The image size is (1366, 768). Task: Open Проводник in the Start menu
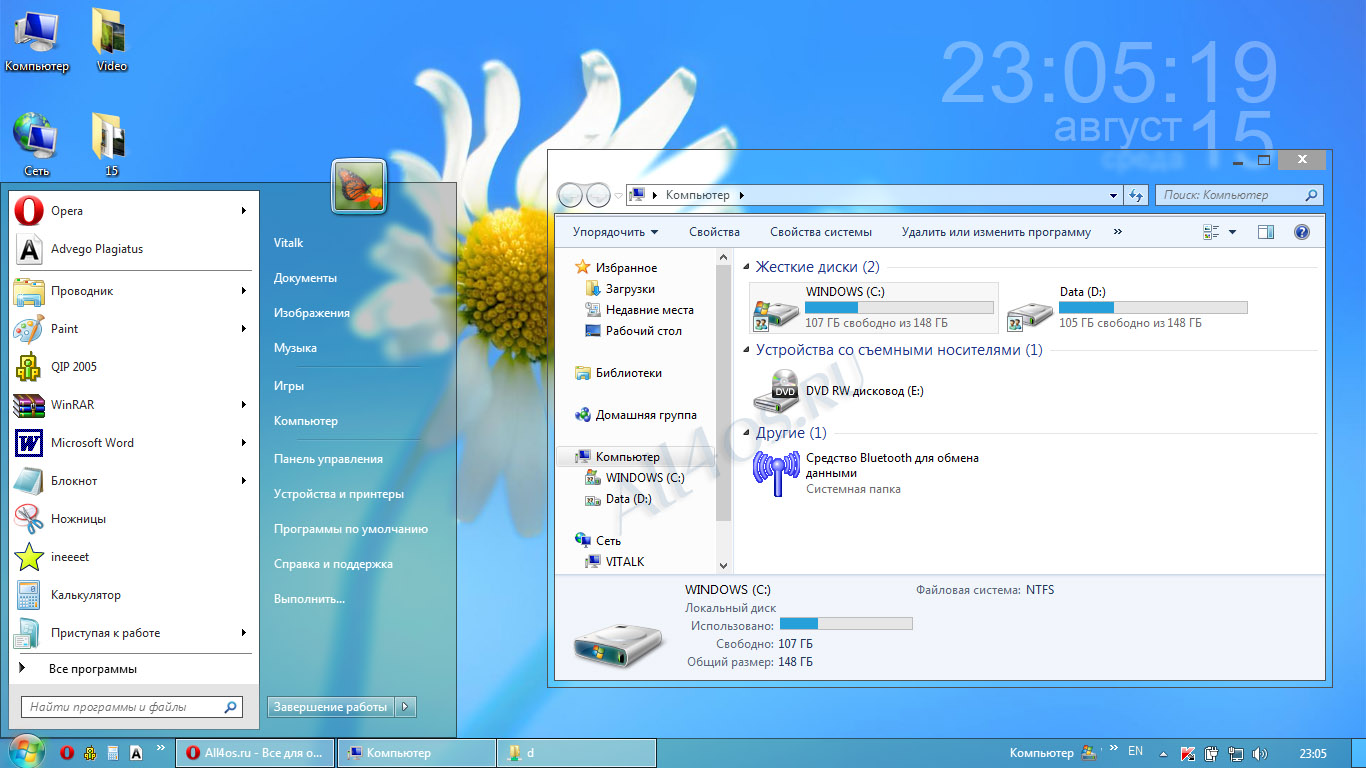tap(134, 291)
